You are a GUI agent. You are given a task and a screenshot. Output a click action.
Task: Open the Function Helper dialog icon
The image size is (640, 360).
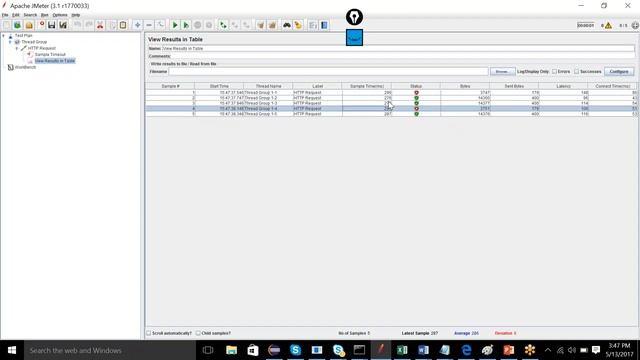(x=313, y=25)
